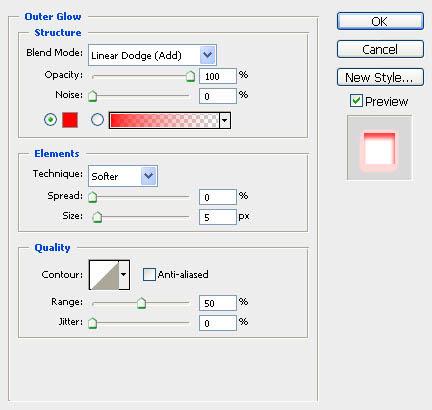Open the Blend Mode dropdown
Image resolution: width=432 pixels, height=410 pixels.
point(152,55)
